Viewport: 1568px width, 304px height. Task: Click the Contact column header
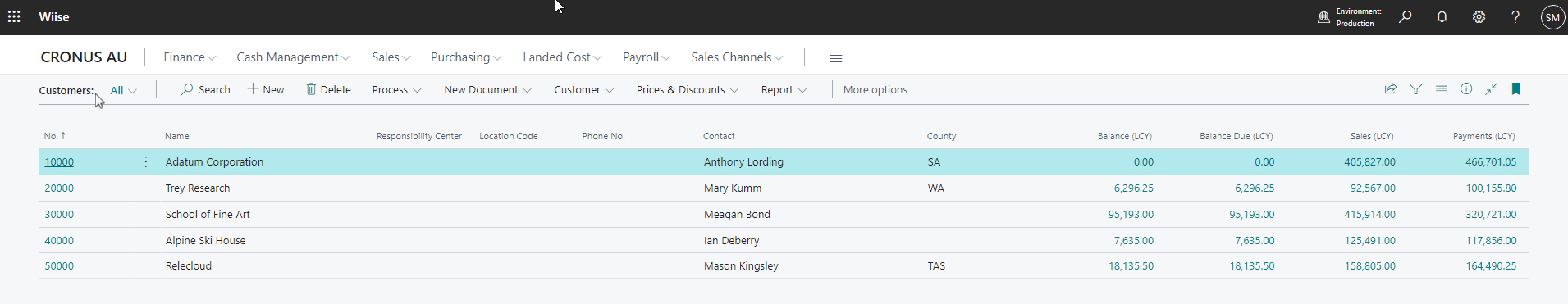pyautogui.click(x=719, y=136)
